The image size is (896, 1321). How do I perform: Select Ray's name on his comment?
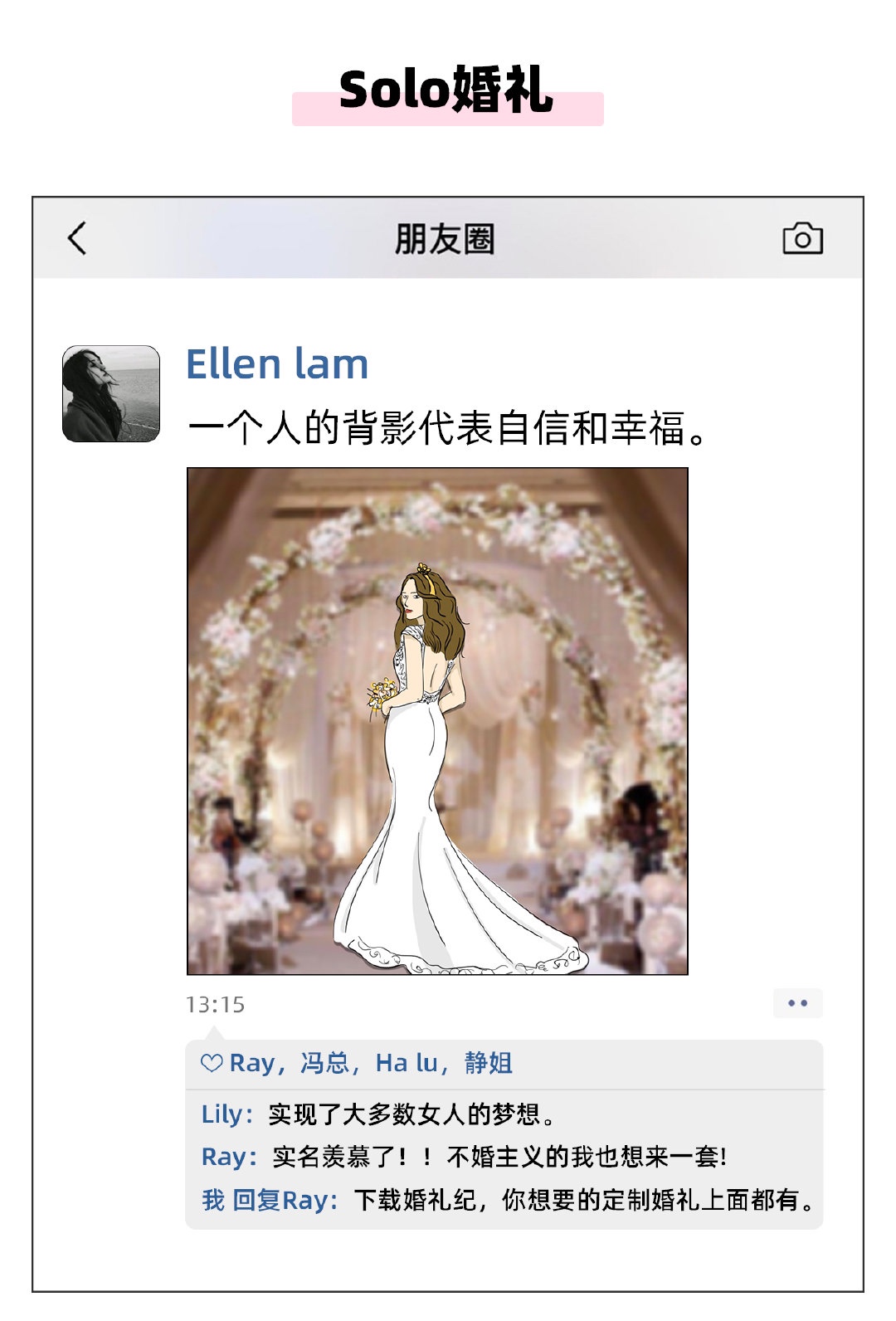pyautogui.click(x=224, y=1157)
